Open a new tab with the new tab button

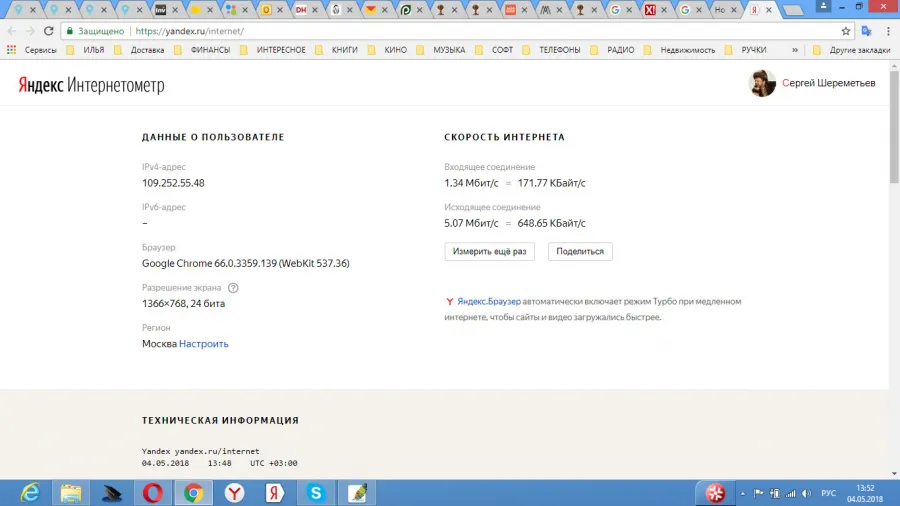793,10
